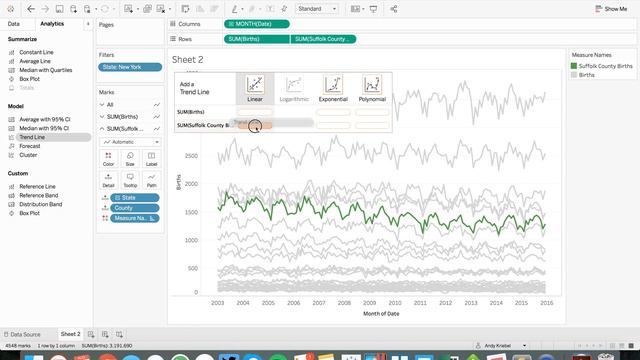Open the Size card in Marks
Viewport: 640px width, 360px height.
pos(130,158)
